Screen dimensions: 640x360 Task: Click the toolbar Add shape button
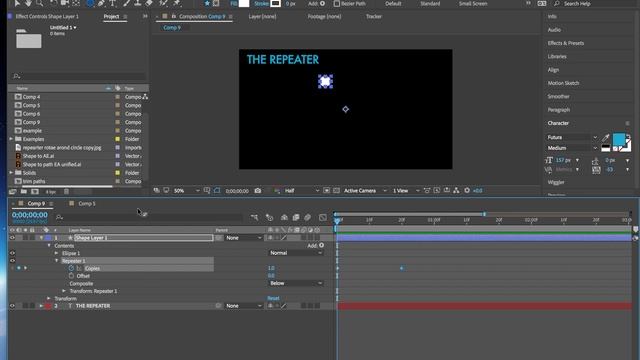point(322,3)
